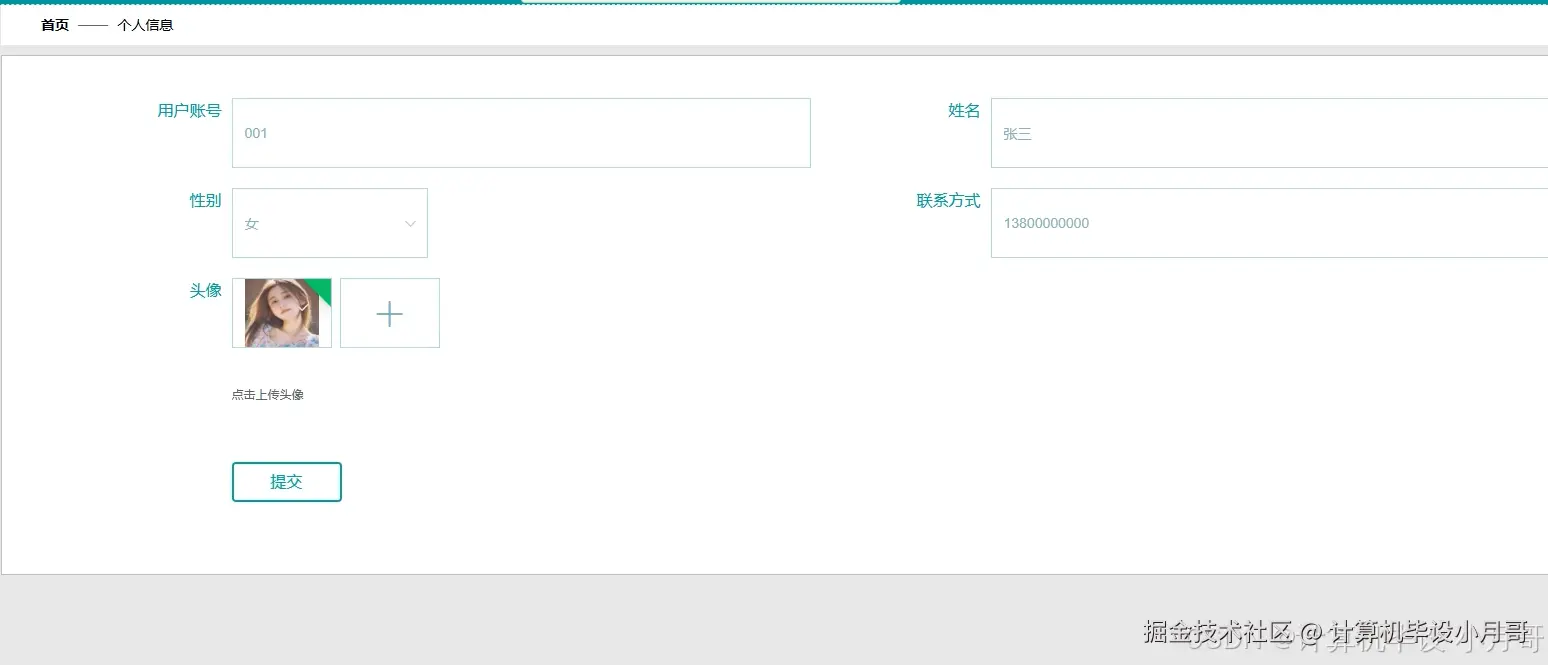Click the 点击上传头像 upload hint text
Screen dimensions: 1548x665
point(268,394)
